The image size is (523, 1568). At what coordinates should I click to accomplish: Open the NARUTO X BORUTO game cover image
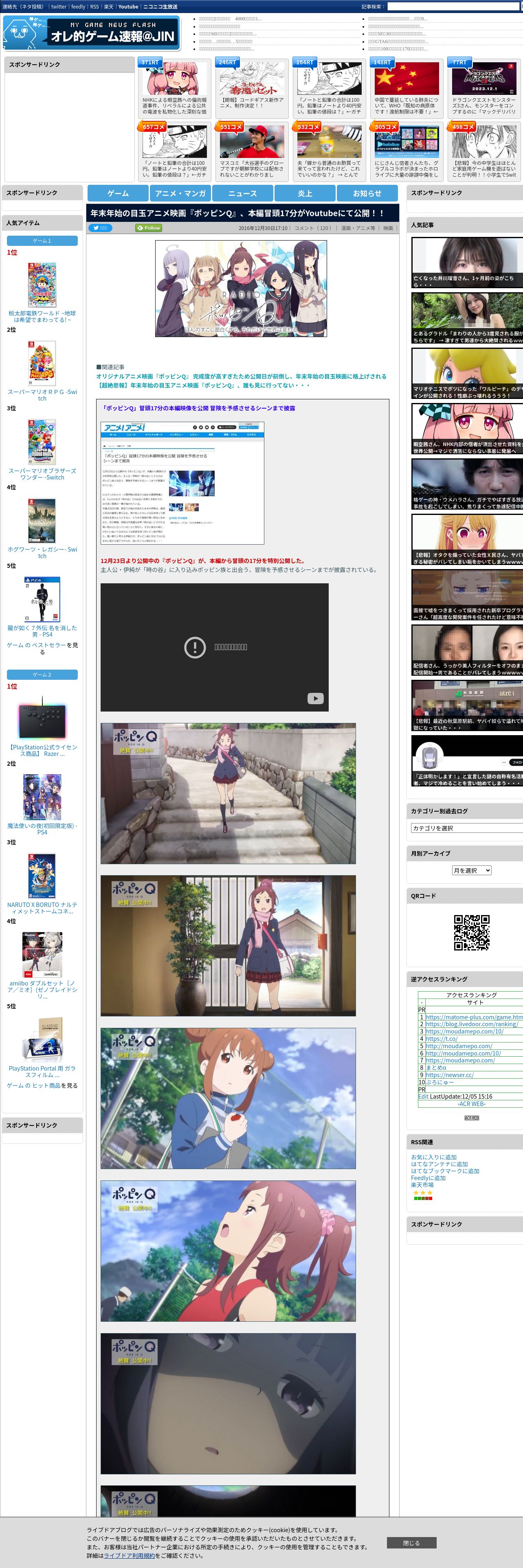click(x=42, y=876)
